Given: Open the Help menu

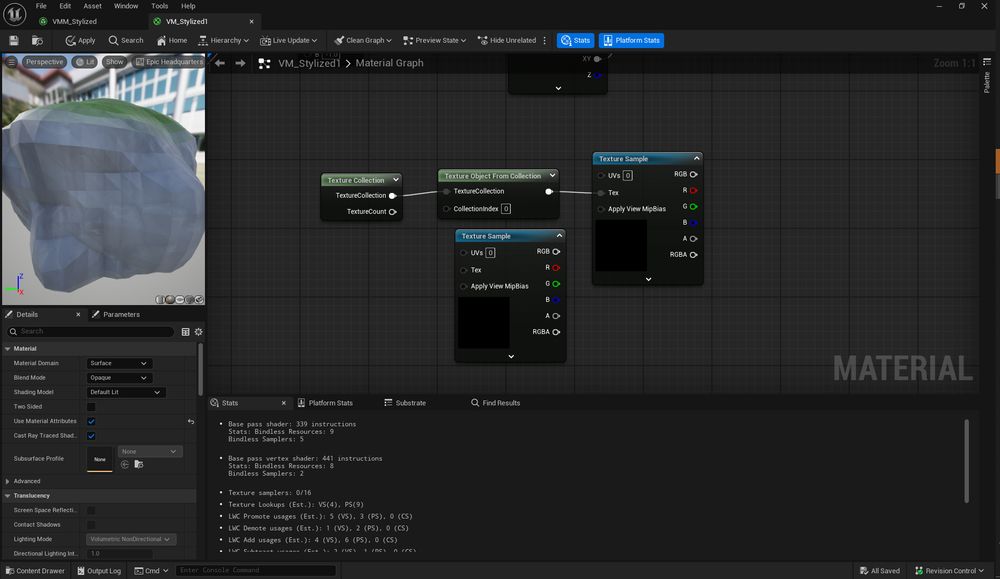Looking at the screenshot, I should tap(188, 6).
